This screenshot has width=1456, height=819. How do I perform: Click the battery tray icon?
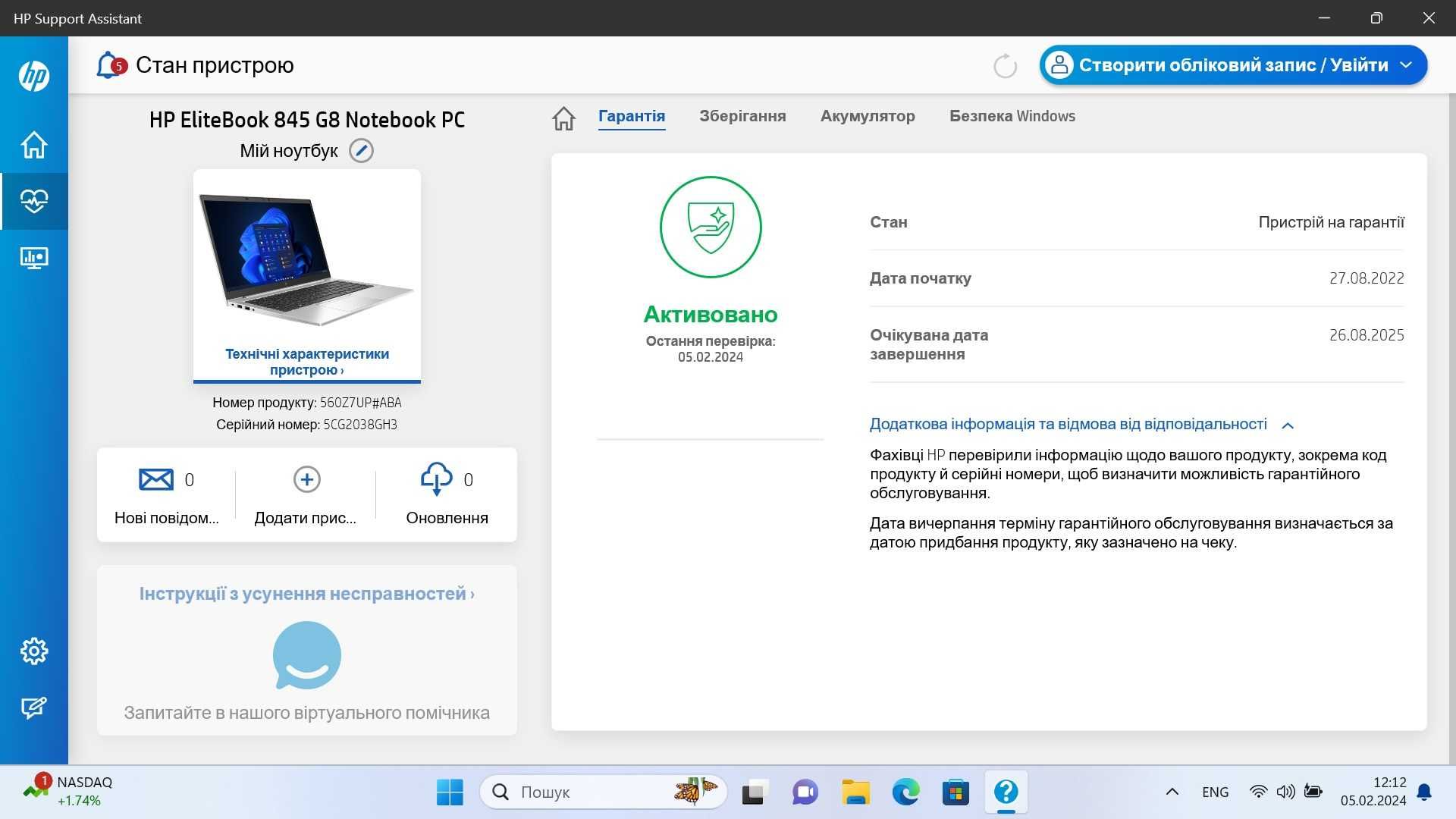[x=1313, y=792]
